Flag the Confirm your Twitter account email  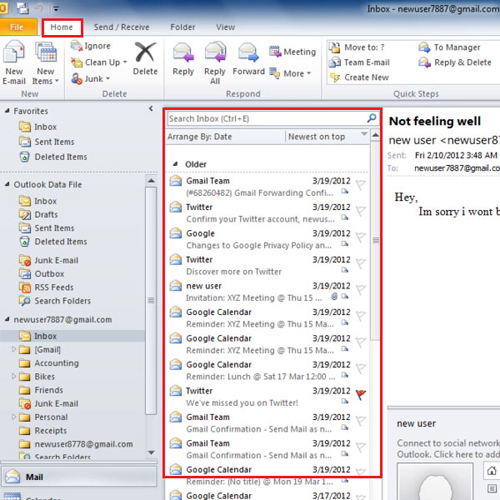[361, 211]
